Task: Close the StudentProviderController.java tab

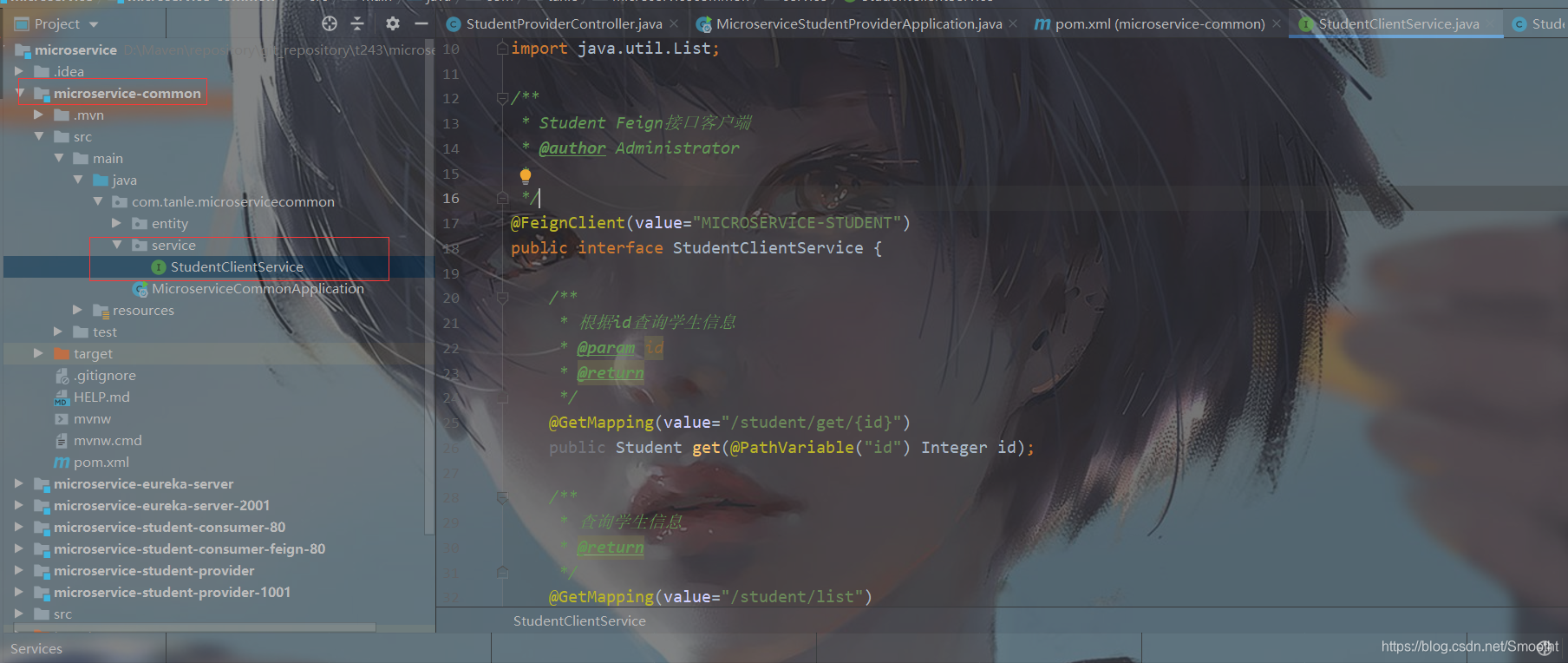Action: coord(674,24)
